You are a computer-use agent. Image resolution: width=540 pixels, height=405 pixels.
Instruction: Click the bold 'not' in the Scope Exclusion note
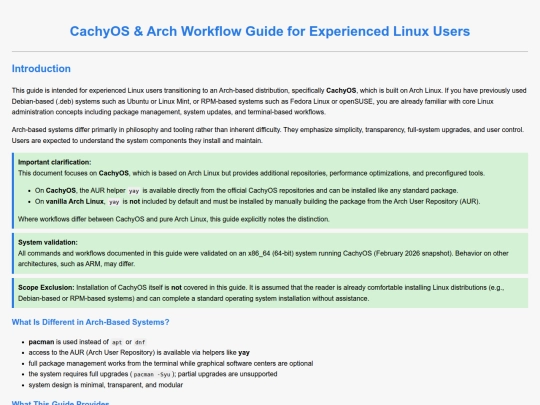click(x=176, y=288)
